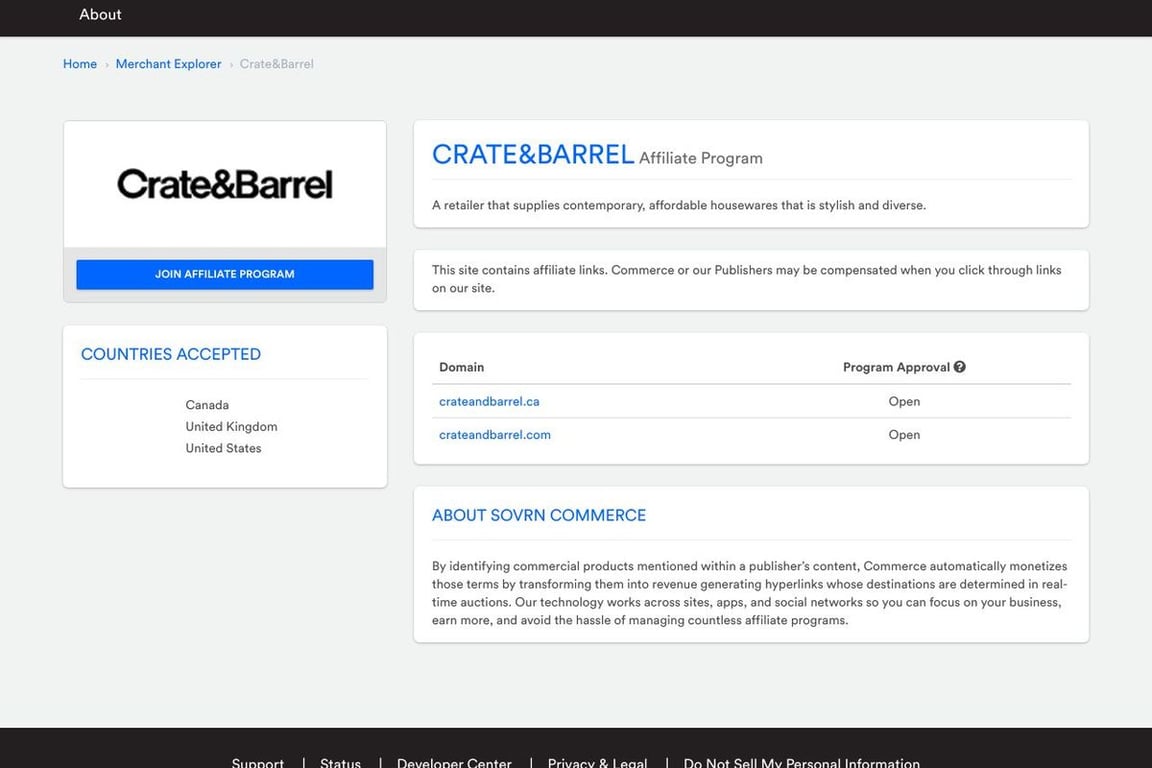This screenshot has height=768, width=1152.
Task: Open the Privacy & Legal footer link
Action: [x=597, y=762]
